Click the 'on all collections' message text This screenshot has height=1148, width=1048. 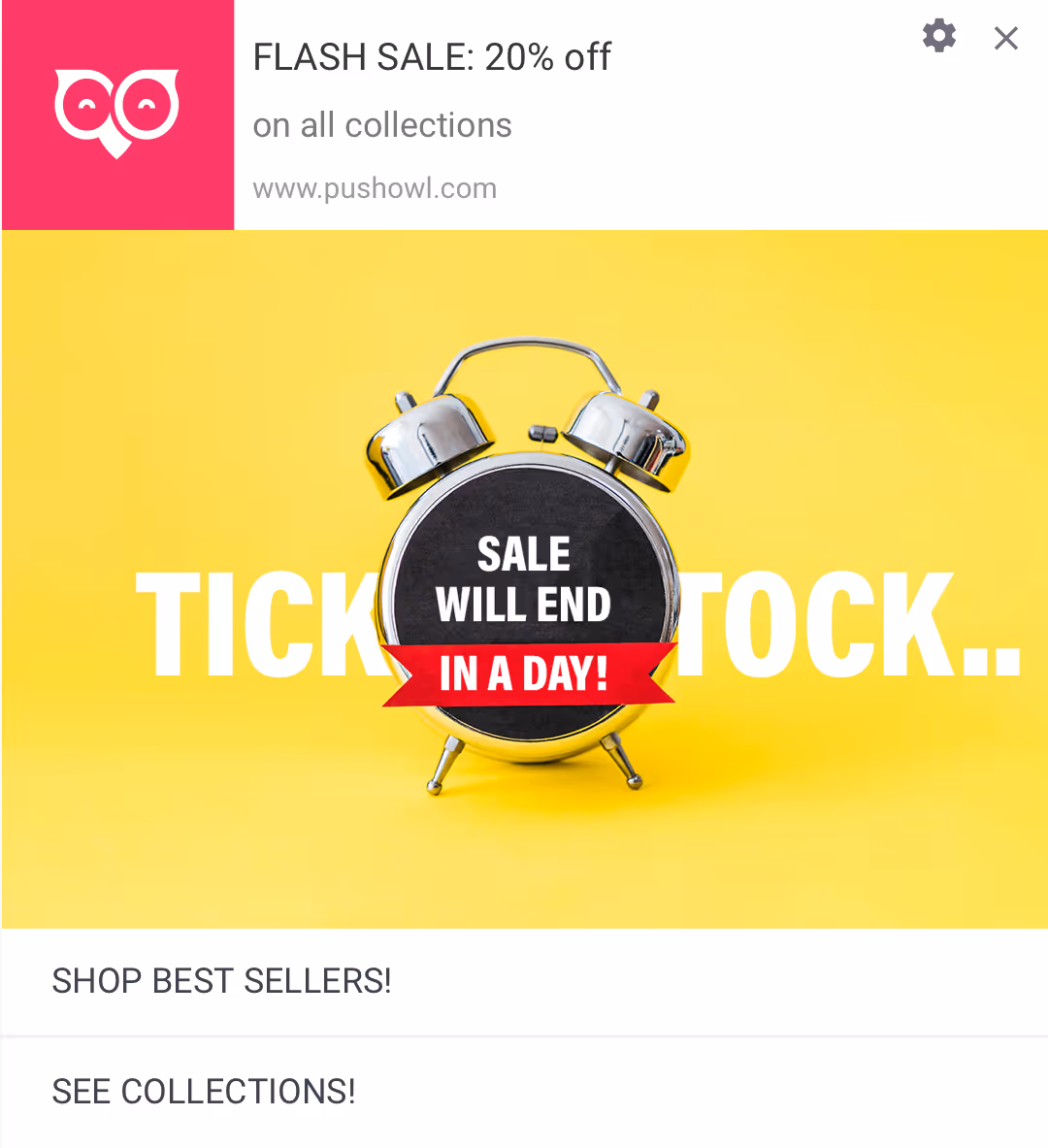click(381, 125)
